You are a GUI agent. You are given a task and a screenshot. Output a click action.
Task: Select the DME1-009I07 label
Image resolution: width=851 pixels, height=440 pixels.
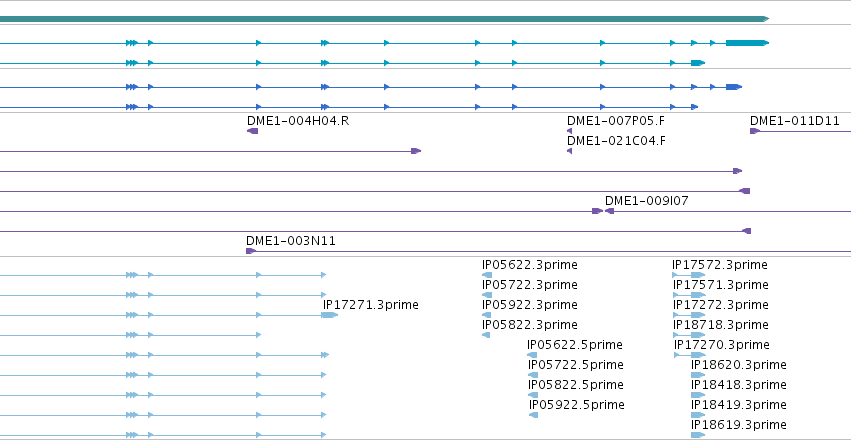[x=646, y=201]
